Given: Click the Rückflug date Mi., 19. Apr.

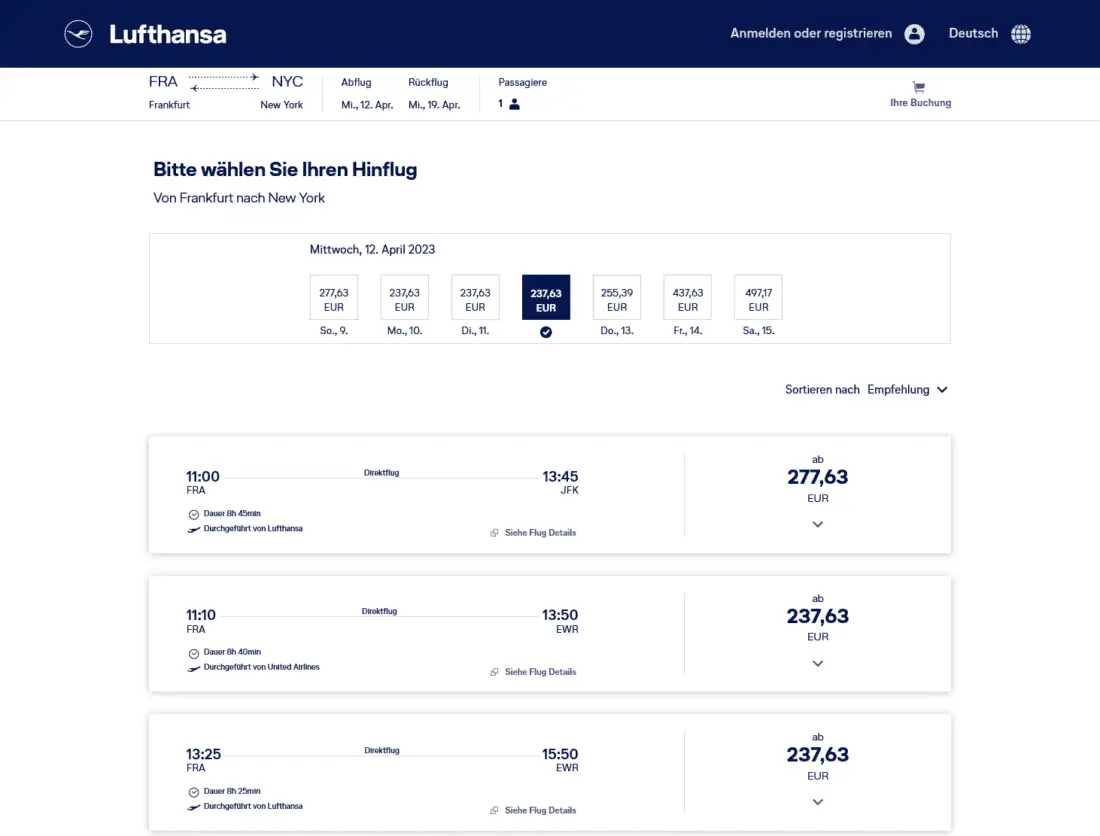Looking at the screenshot, I should coord(434,104).
